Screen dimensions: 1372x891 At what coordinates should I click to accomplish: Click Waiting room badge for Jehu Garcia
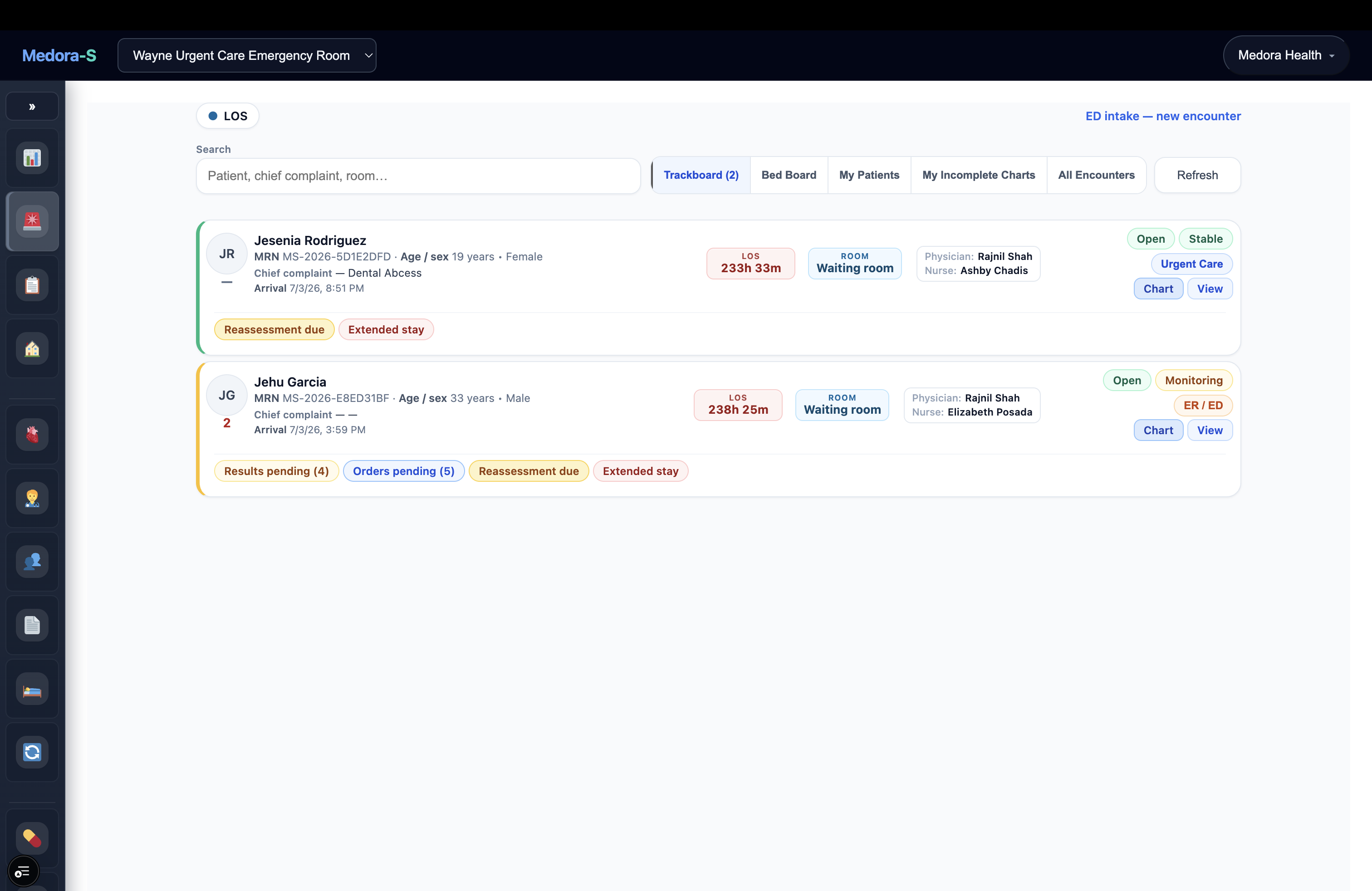point(842,405)
